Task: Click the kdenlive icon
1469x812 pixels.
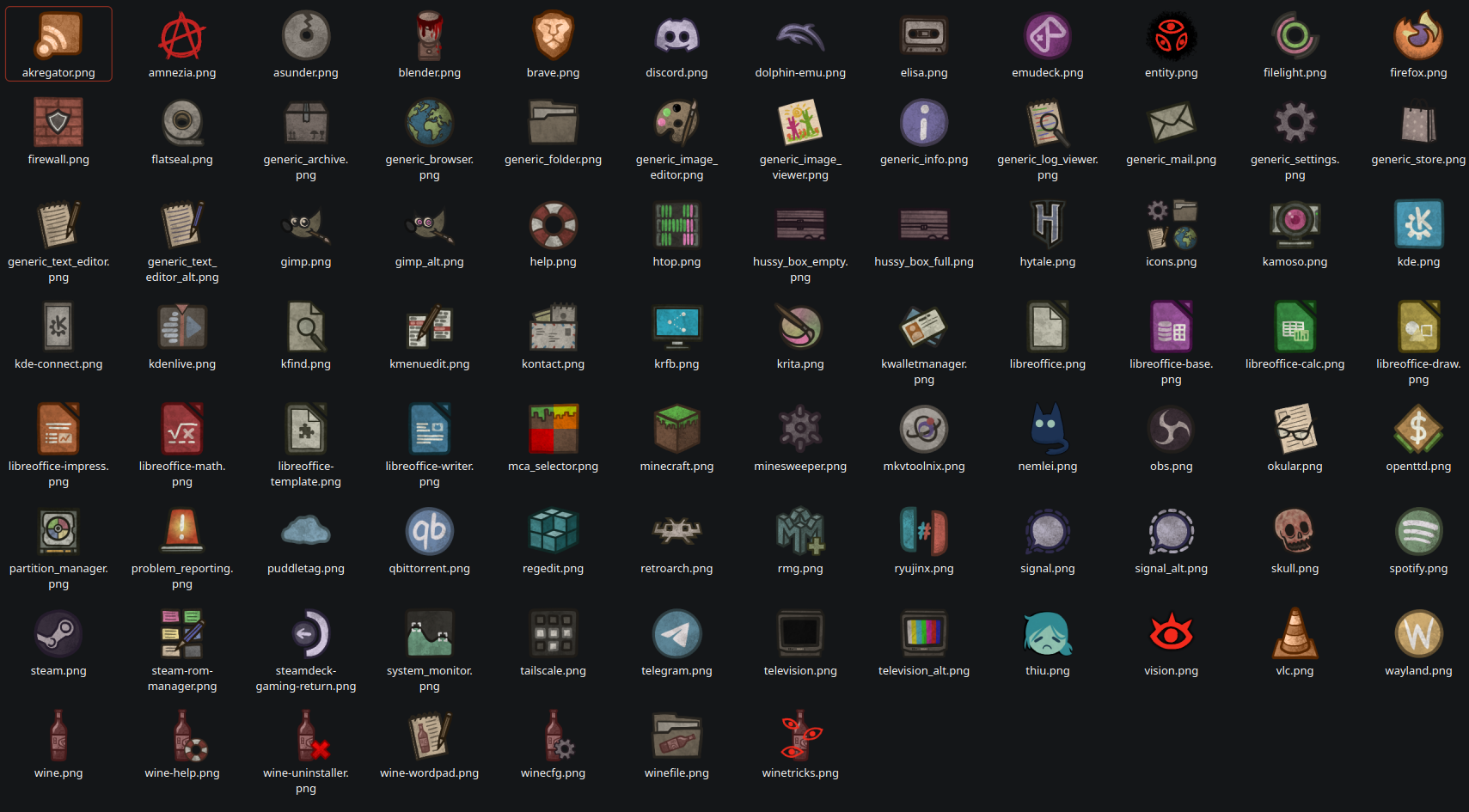Action: pyautogui.click(x=182, y=327)
